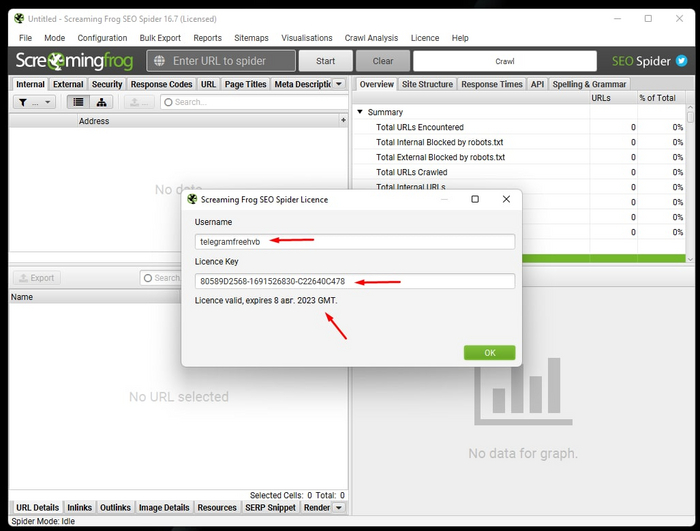Screen dimensions: 700x531
Task: Click the Start crawl button
Action: pyautogui.click(x=325, y=61)
